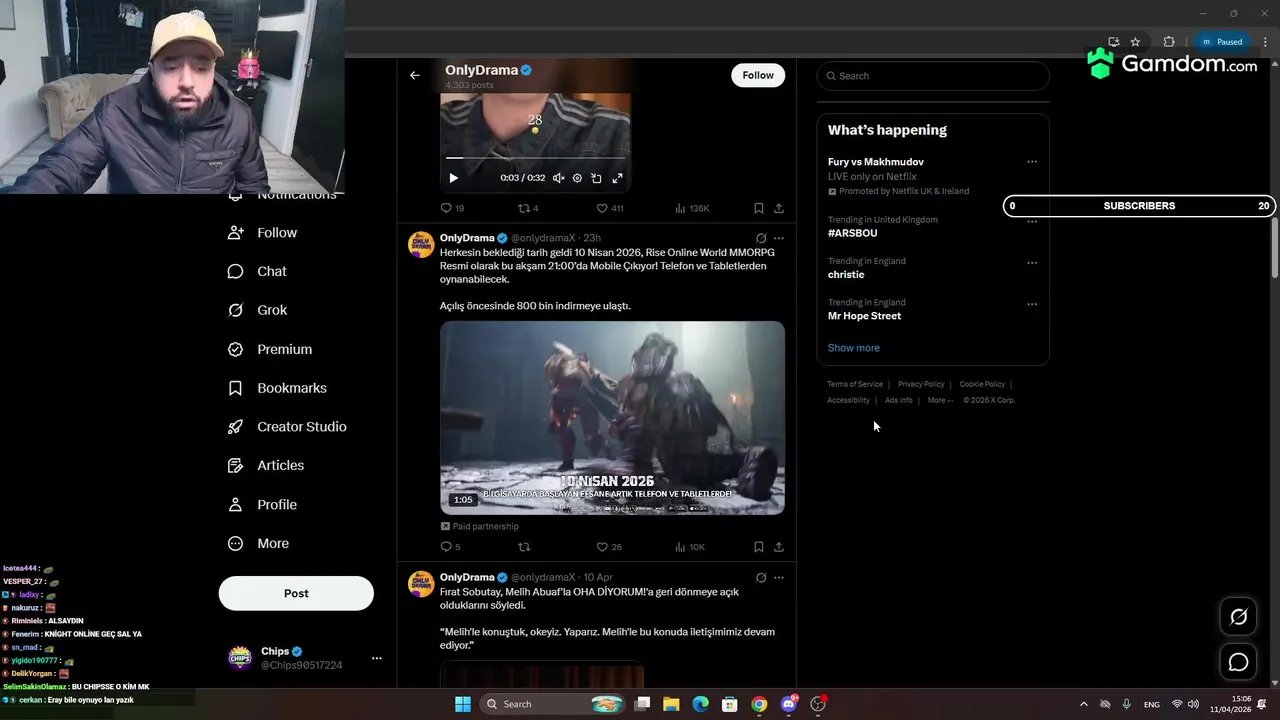Screen dimensions: 1280x720
Task: Repost the post showing 4 reposts
Action: click(528, 208)
